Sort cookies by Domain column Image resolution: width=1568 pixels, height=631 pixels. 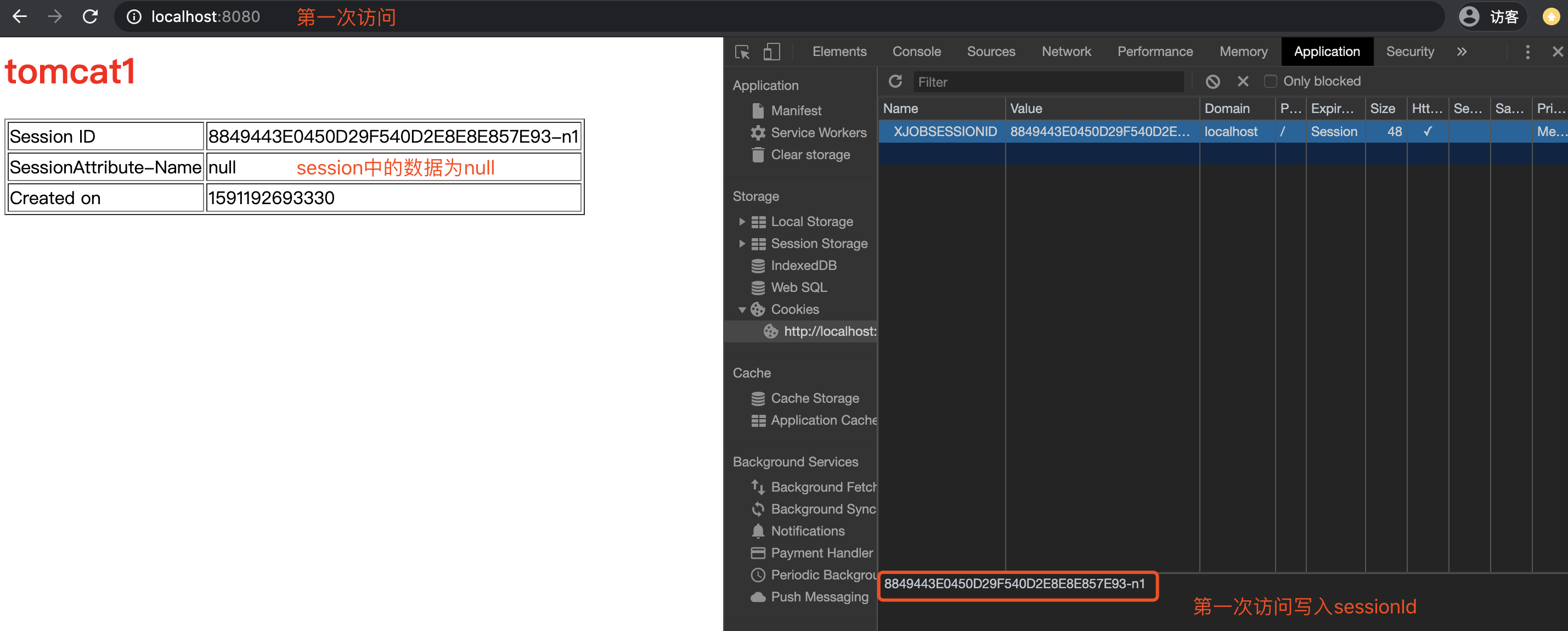pyautogui.click(x=1237, y=108)
